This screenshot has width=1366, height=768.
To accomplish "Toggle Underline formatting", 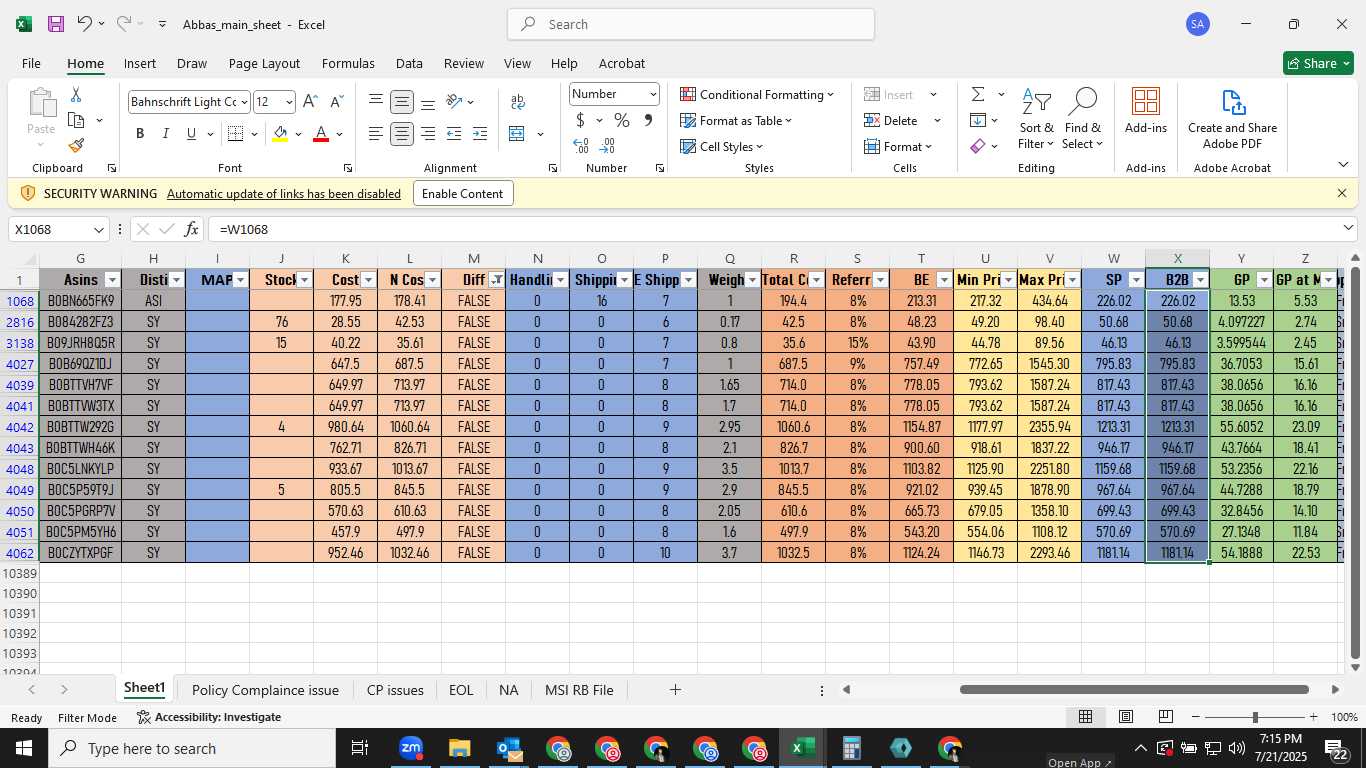I will [191, 134].
